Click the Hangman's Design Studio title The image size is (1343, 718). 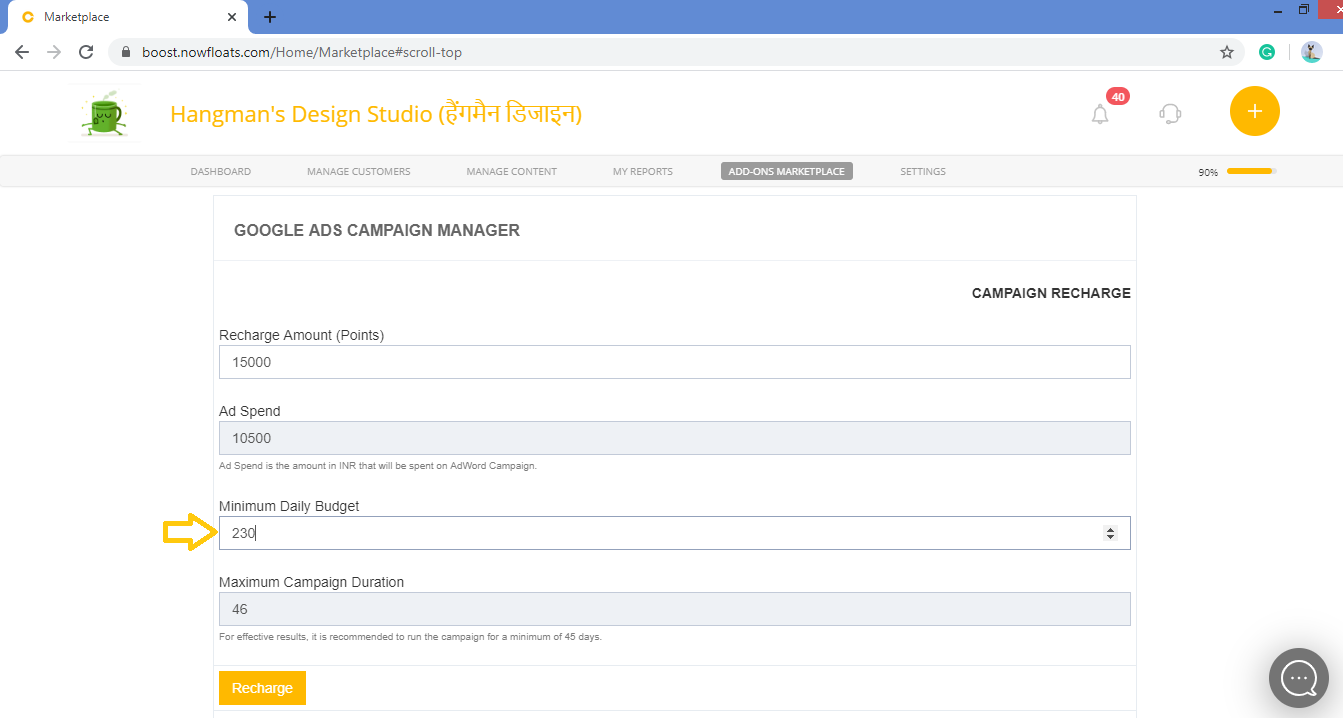tap(376, 114)
